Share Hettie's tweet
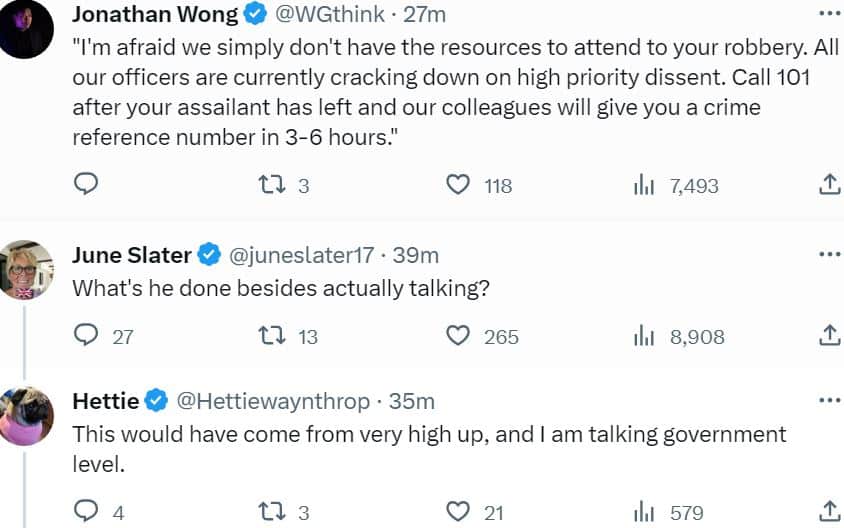This screenshot has width=844, height=528. tap(829, 511)
